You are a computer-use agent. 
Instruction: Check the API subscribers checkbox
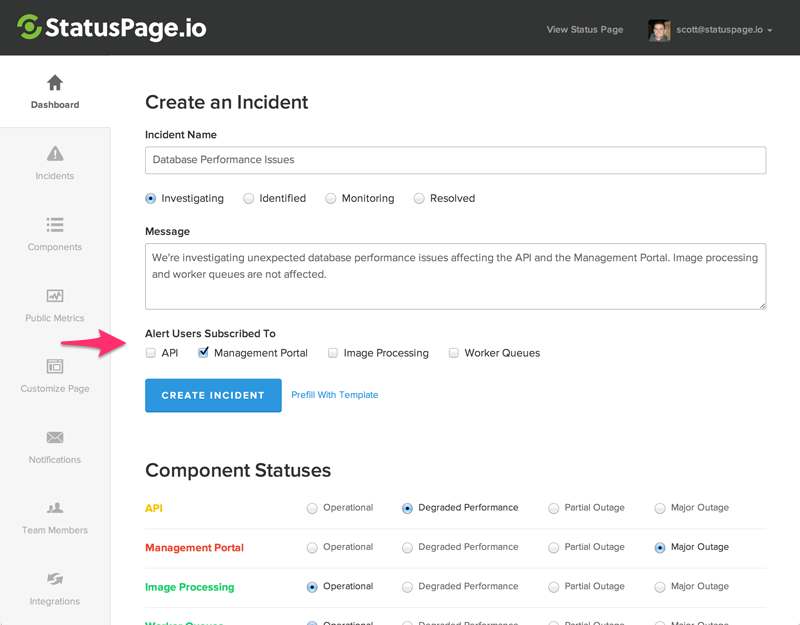click(x=151, y=353)
